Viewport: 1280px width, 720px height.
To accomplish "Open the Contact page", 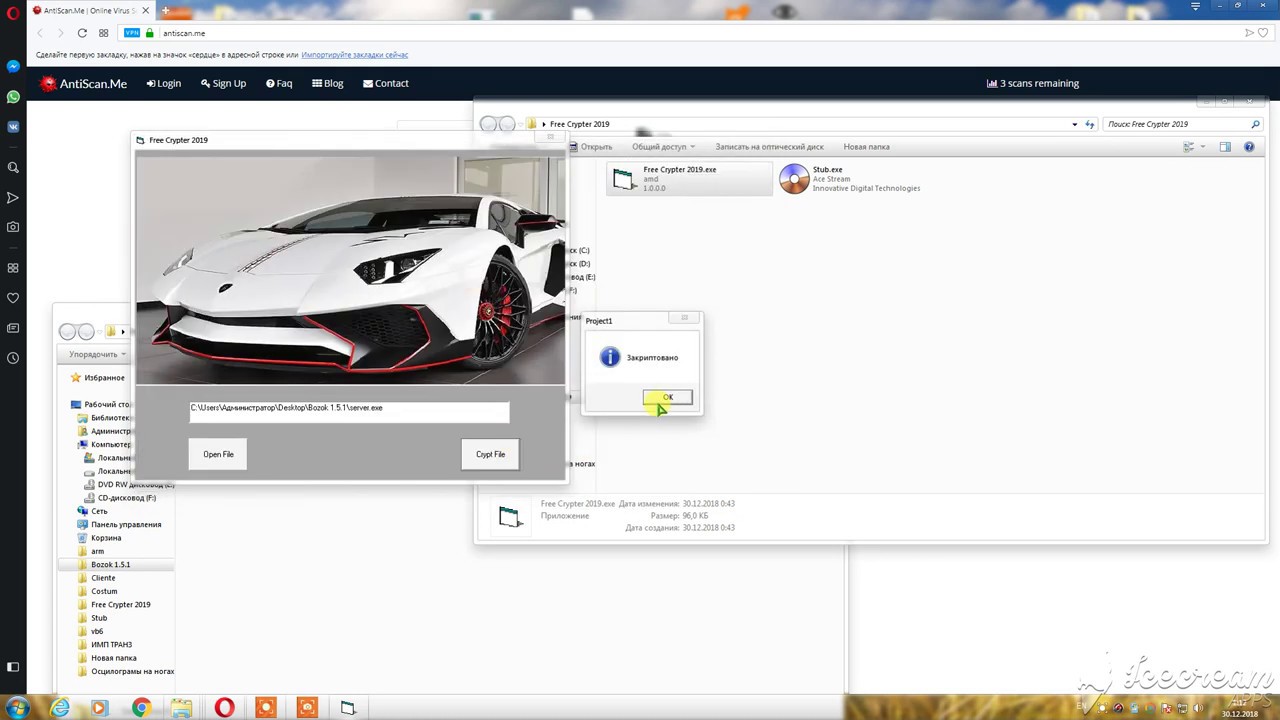I will click(x=386, y=83).
